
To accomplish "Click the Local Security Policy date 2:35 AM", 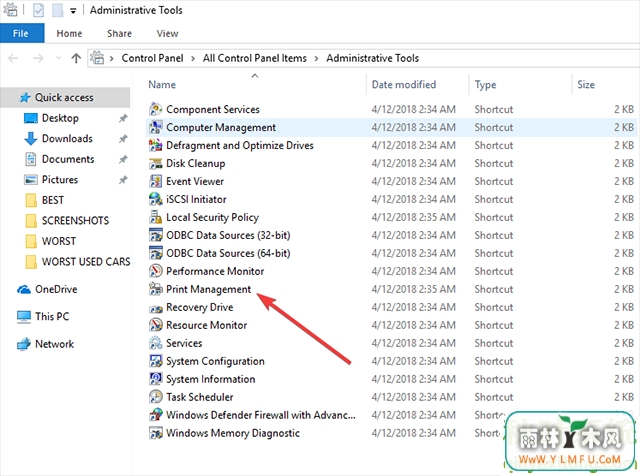I will click(x=413, y=217).
